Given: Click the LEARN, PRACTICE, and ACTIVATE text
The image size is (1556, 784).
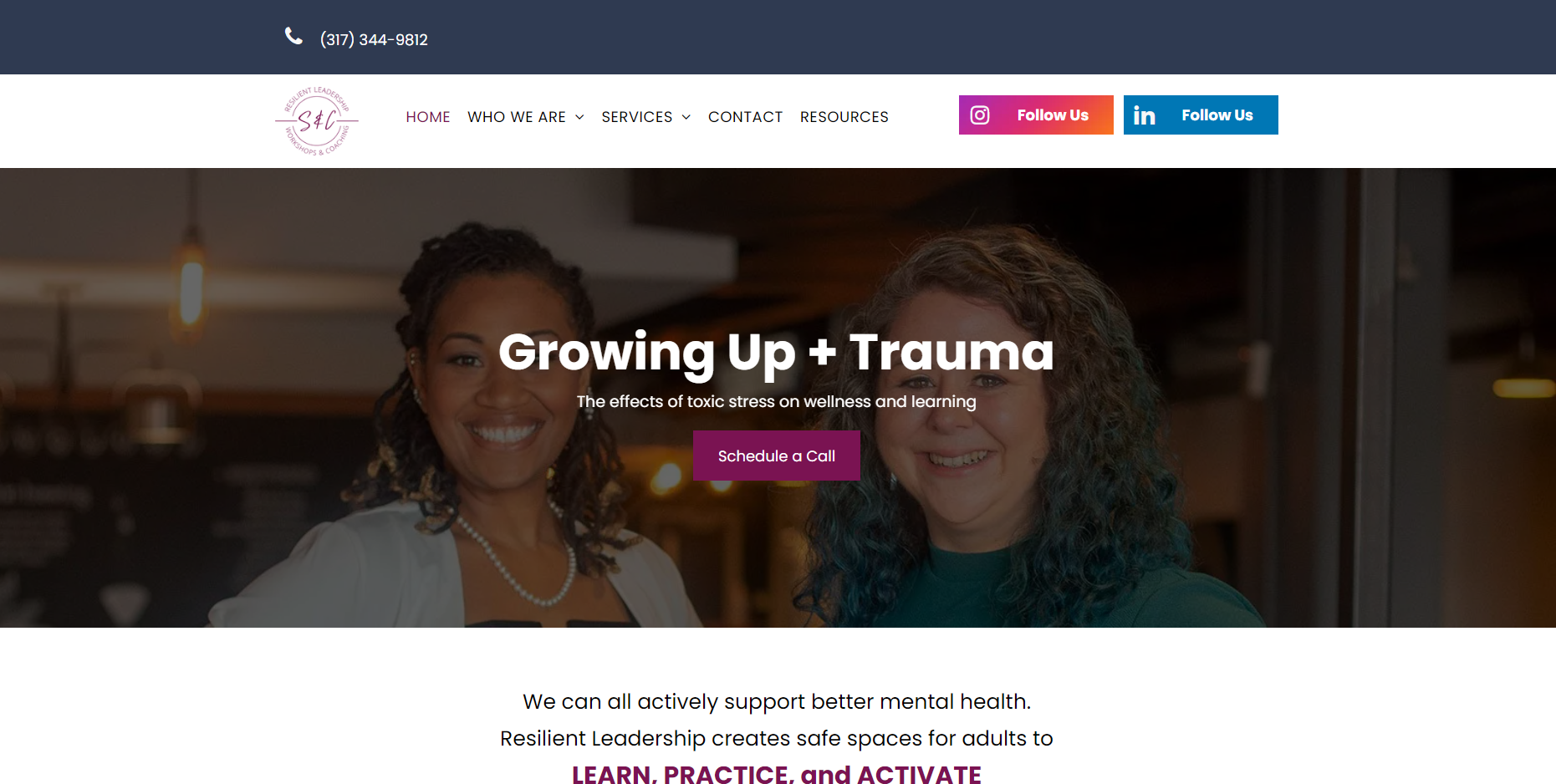Looking at the screenshot, I should [777, 774].
